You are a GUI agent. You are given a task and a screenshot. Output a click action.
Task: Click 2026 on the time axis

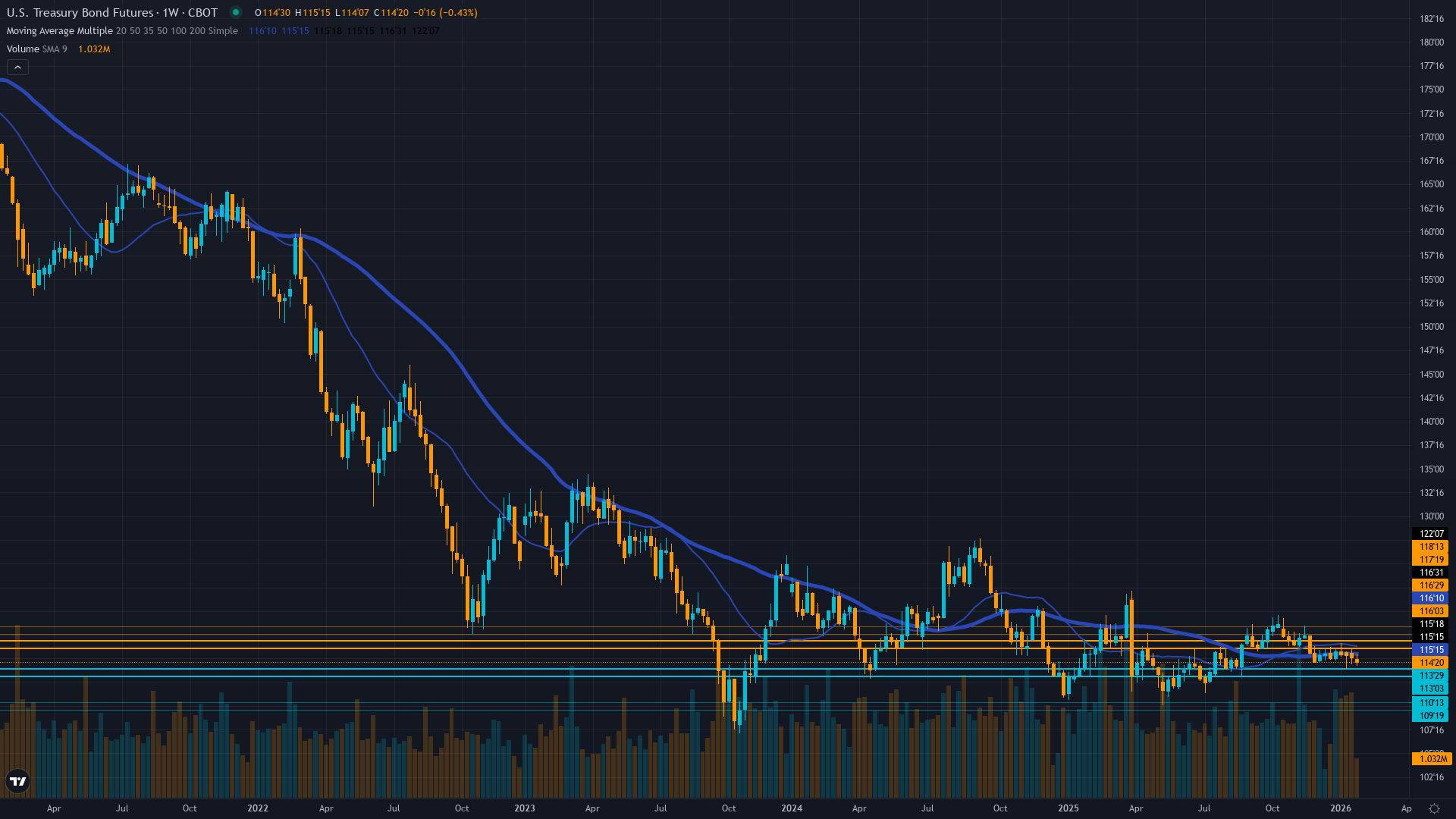(x=1341, y=808)
